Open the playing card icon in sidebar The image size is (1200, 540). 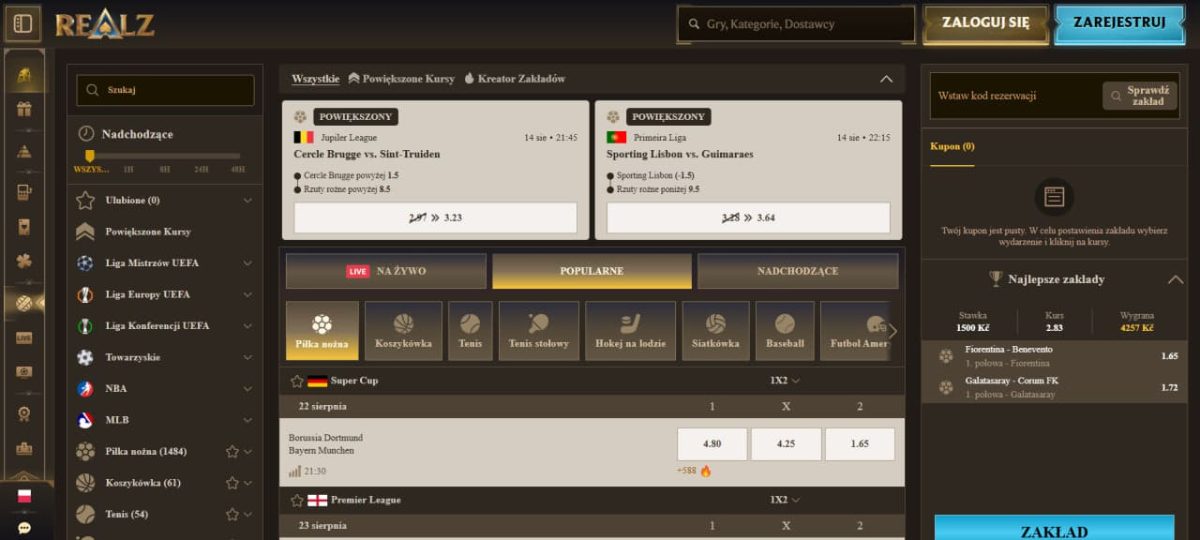click(x=24, y=228)
